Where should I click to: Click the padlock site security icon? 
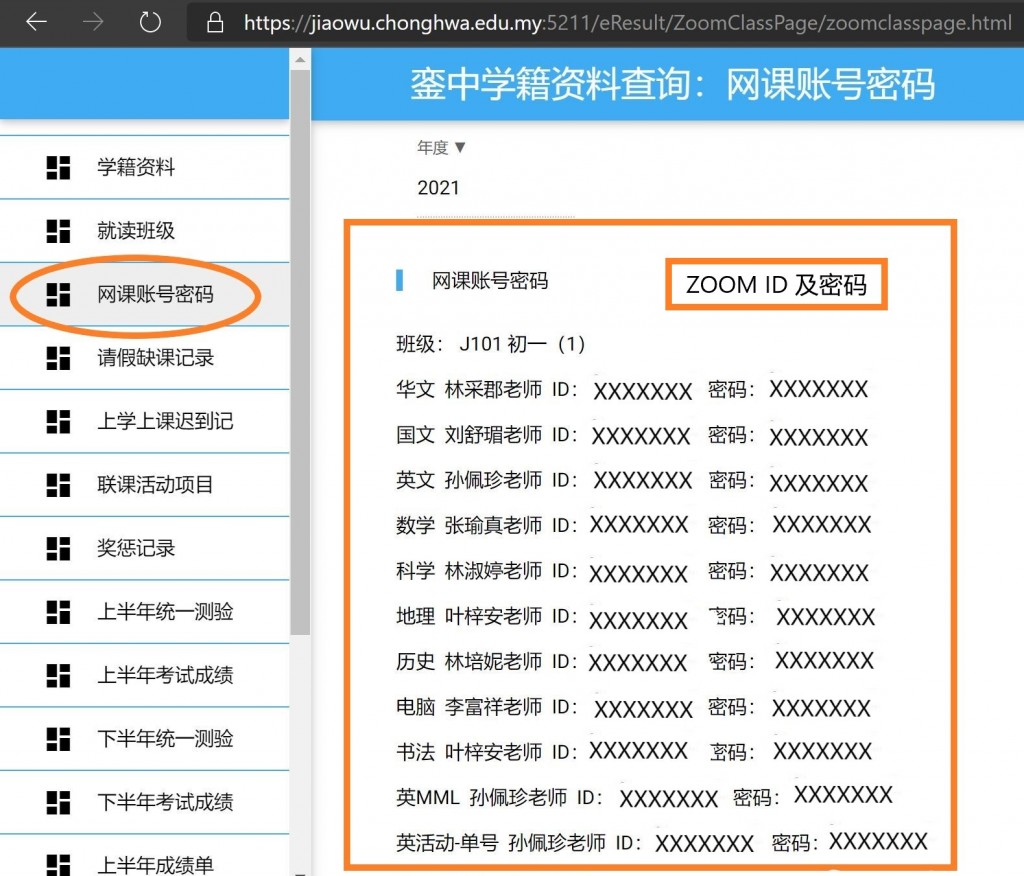(215, 23)
